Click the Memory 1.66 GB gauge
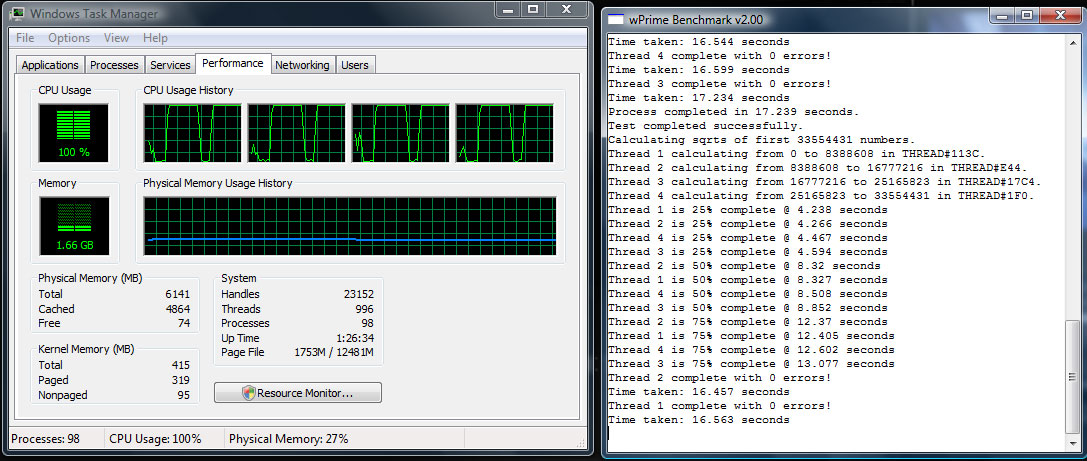 [x=73, y=226]
